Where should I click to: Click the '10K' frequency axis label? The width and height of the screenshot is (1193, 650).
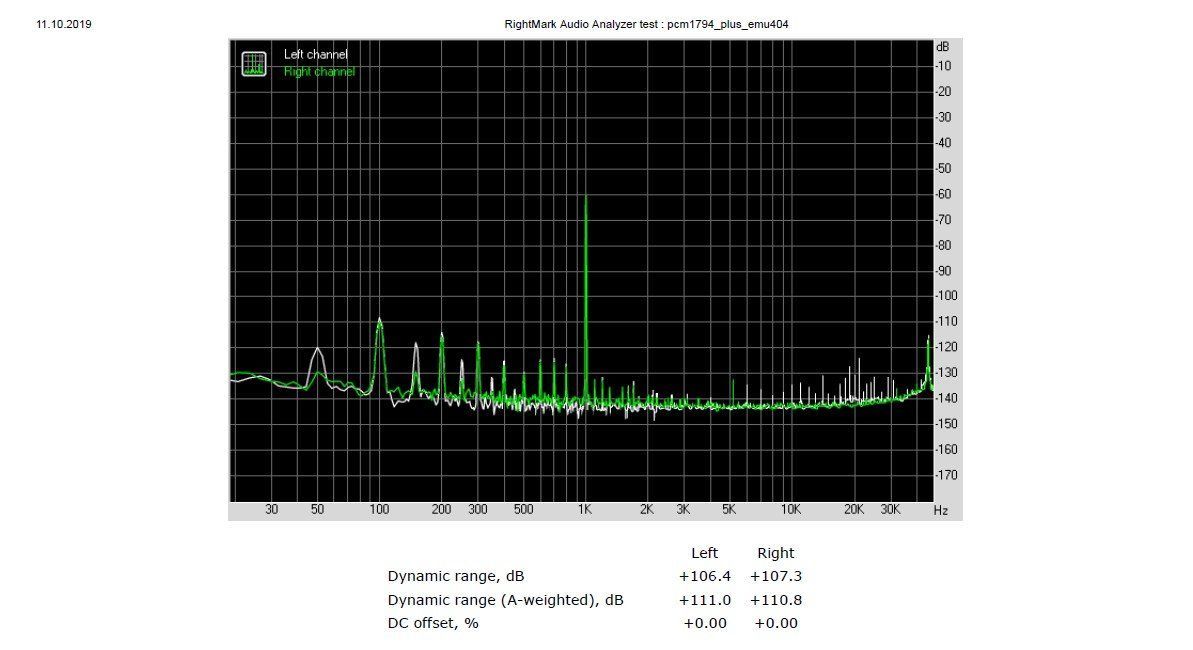pyautogui.click(x=791, y=510)
